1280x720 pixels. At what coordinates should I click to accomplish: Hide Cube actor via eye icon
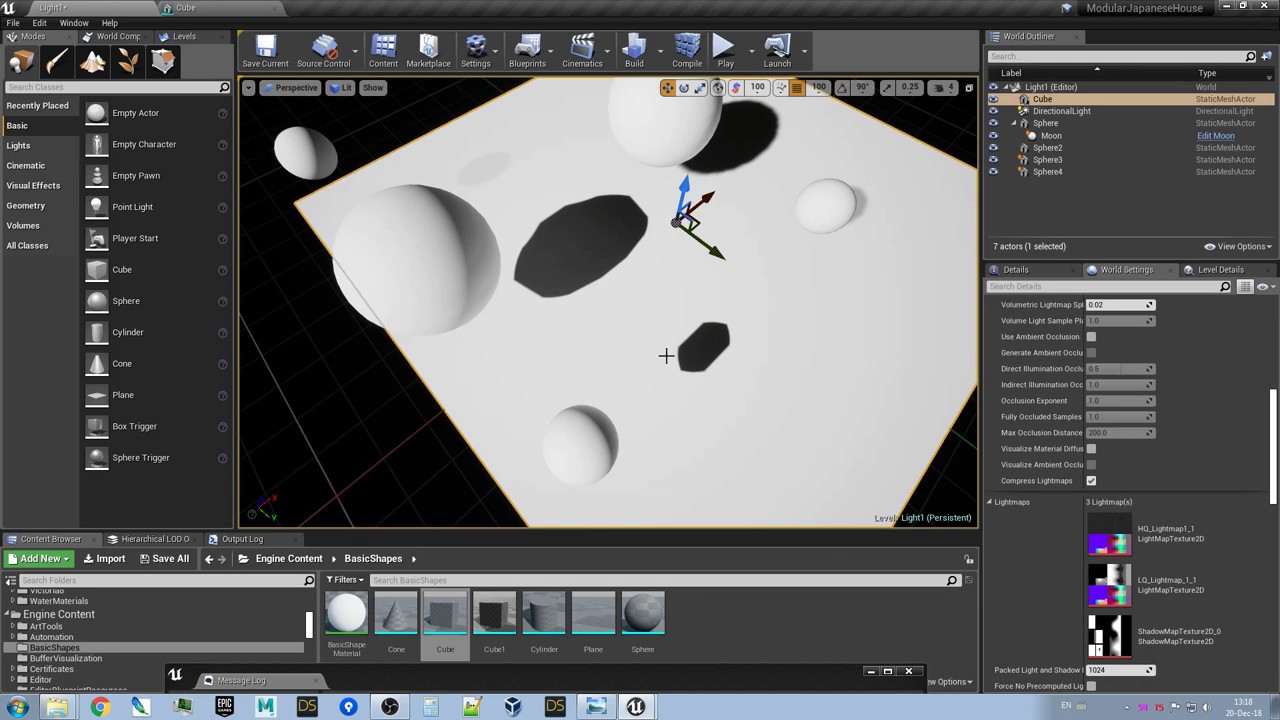[993, 100]
